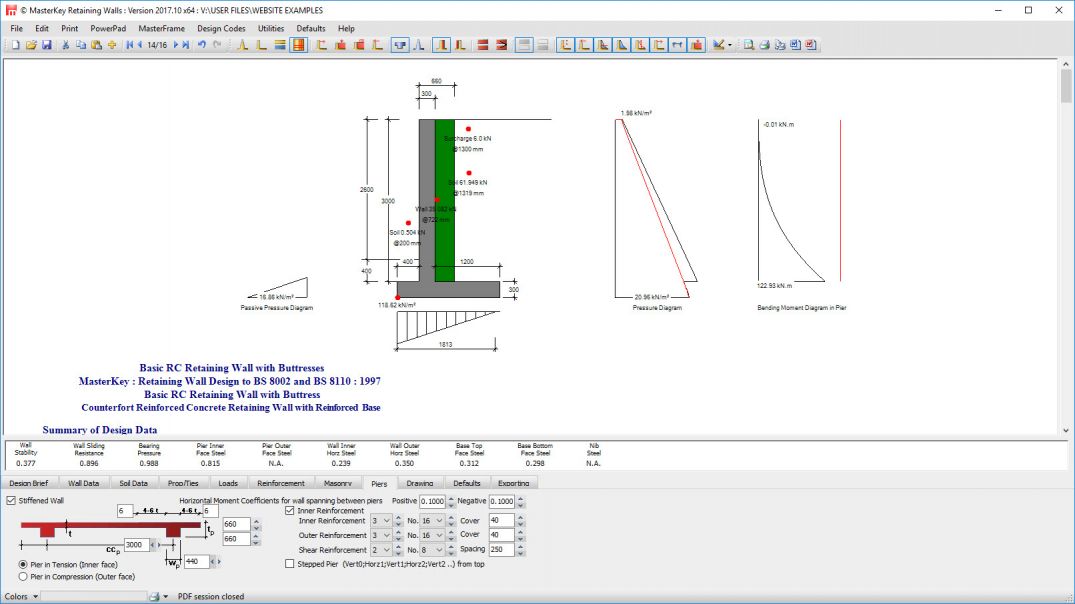Click the red double-bar toolbar icon

point(483,45)
